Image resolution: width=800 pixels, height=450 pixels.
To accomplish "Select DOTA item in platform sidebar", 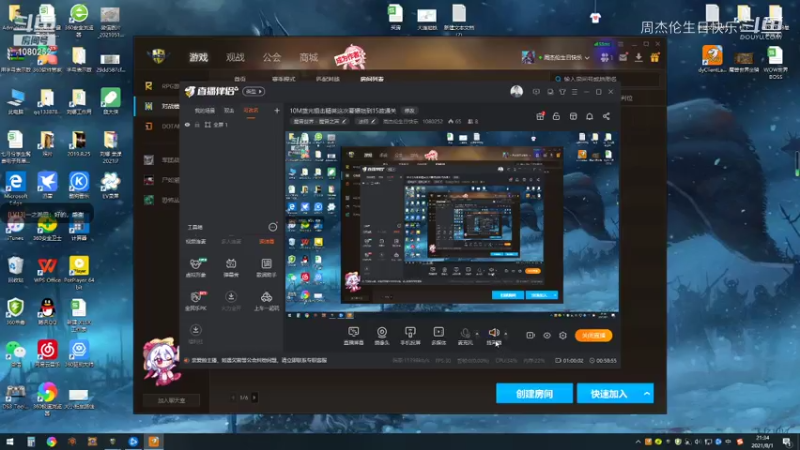I will (x=162, y=126).
